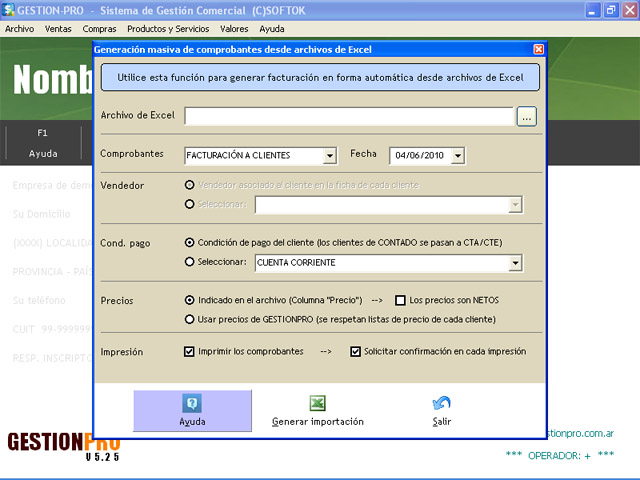
Task: Click the OPERADOR status text
Action: coord(560,456)
